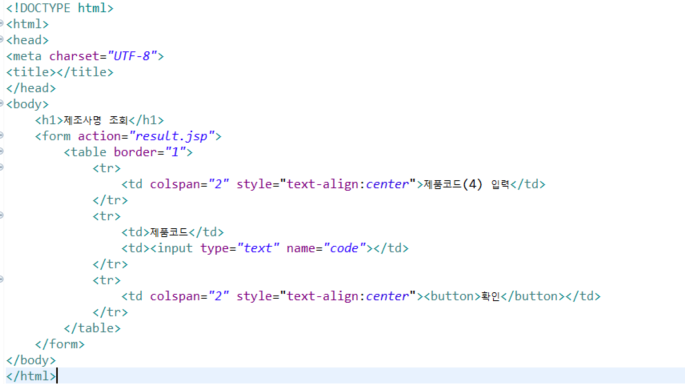Click the closing </form> tag
This screenshot has height=384, width=685.
pyautogui.click(x=60, y=344)
